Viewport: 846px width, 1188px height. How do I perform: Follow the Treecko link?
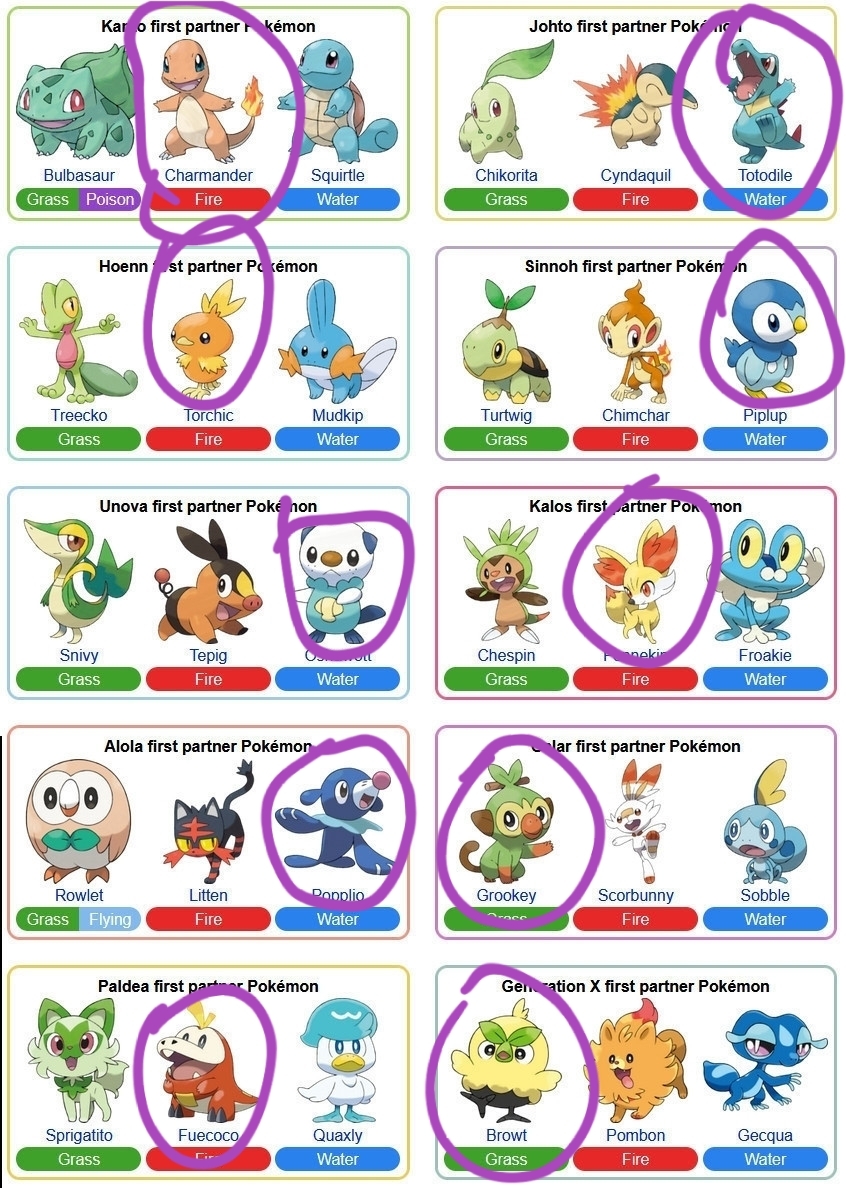pos(79,415)
